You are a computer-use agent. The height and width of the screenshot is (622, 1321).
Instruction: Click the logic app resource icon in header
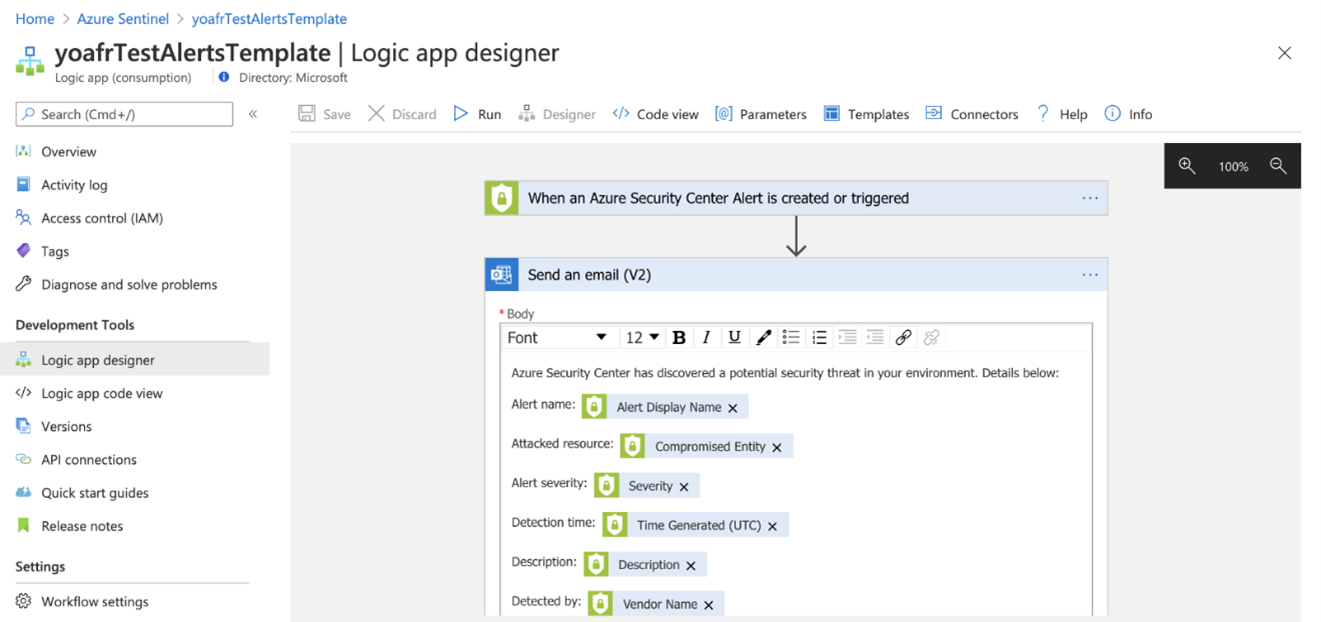tap(30, 60)
